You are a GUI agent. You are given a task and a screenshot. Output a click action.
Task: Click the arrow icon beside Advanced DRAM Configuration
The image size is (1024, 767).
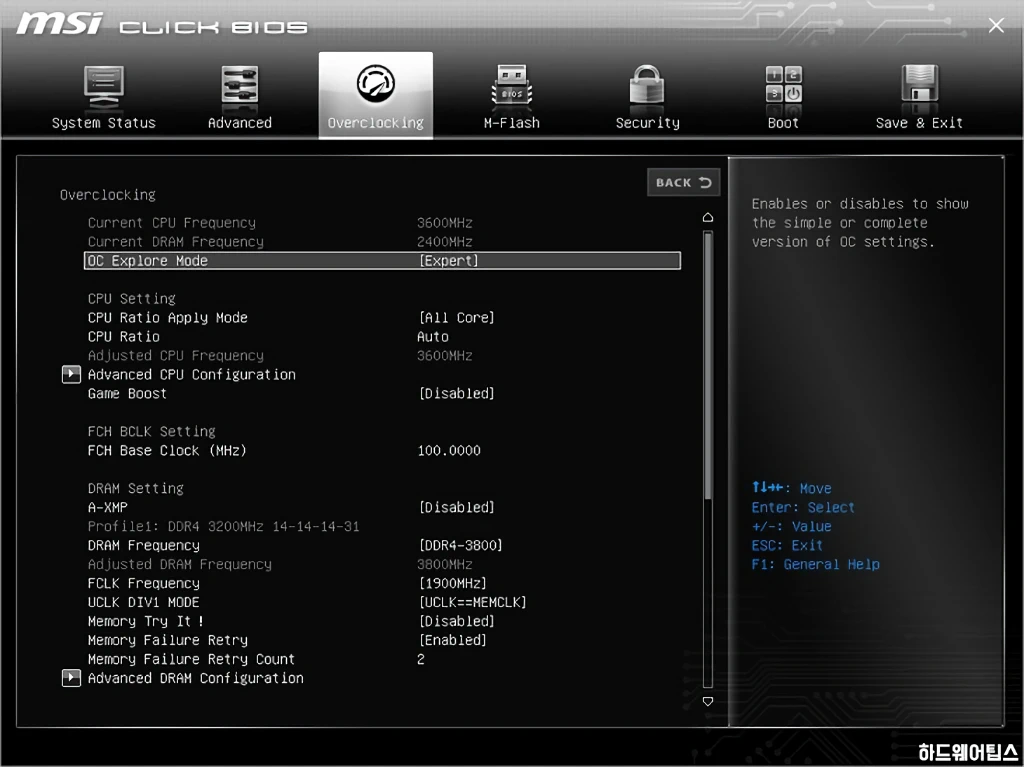[71, 678]
